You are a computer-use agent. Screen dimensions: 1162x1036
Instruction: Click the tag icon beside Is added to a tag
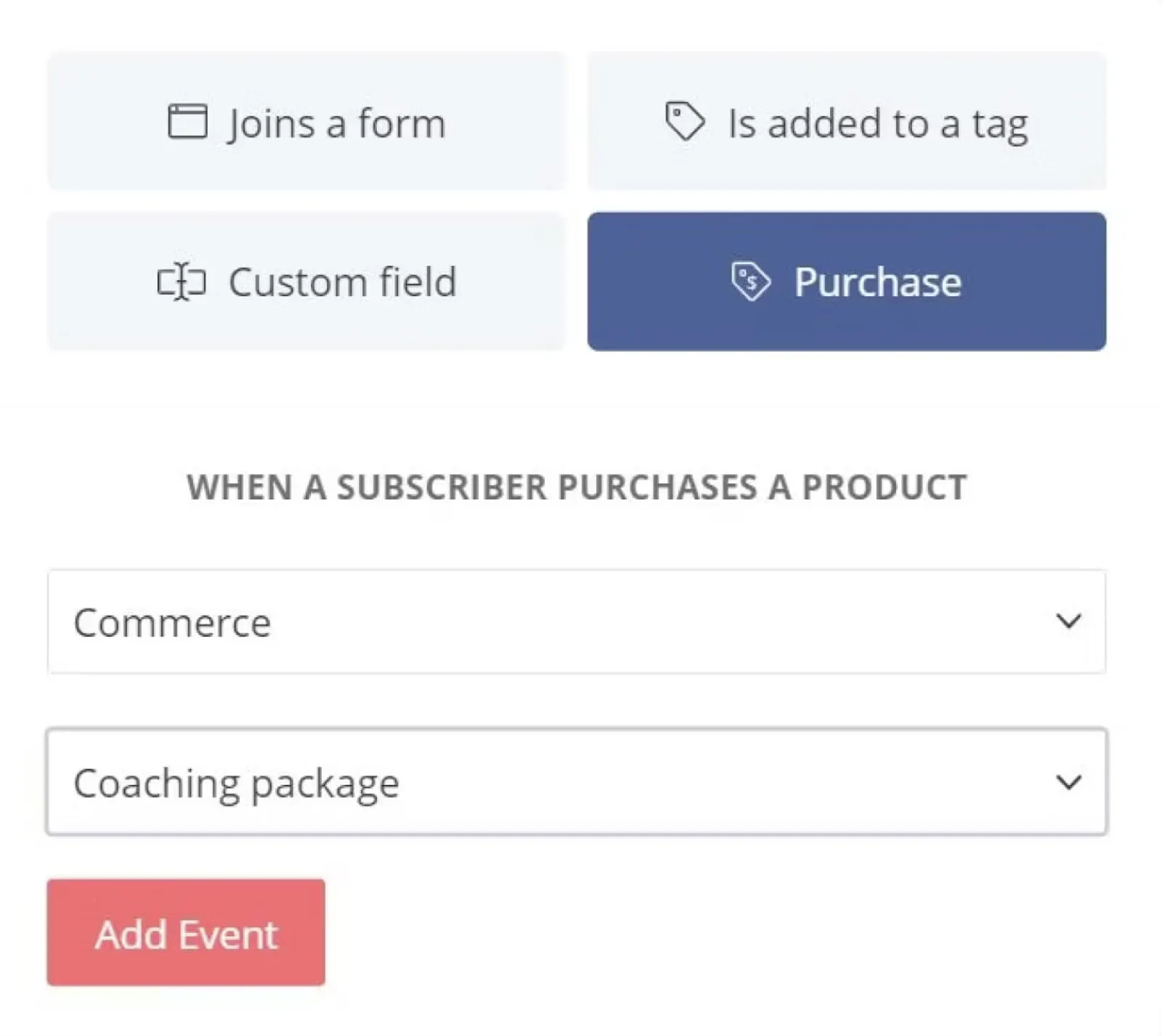[685, 121]
